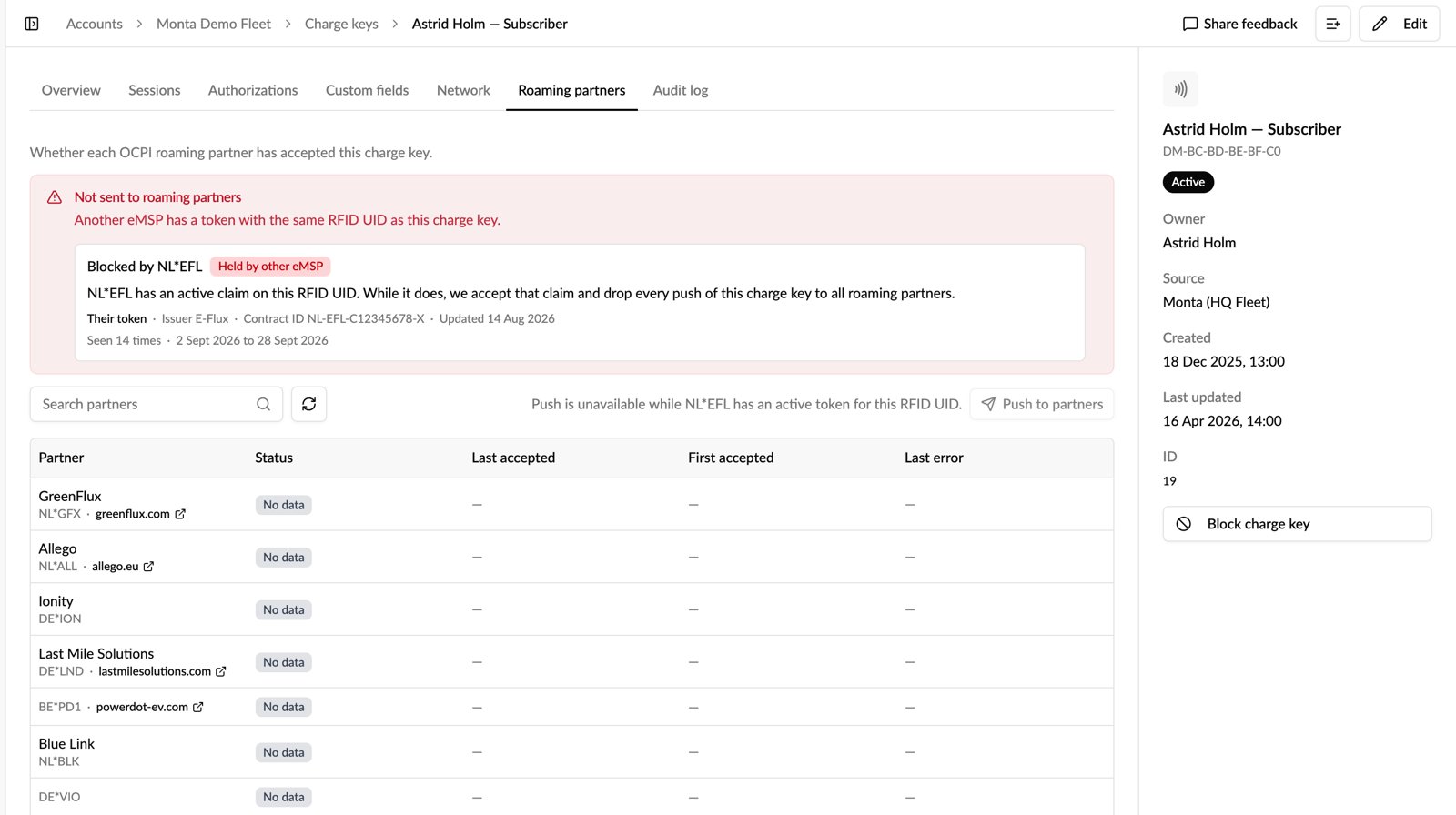Select the Custom fields tab
The image size is (1456, 815).
(x=368, y=90)
